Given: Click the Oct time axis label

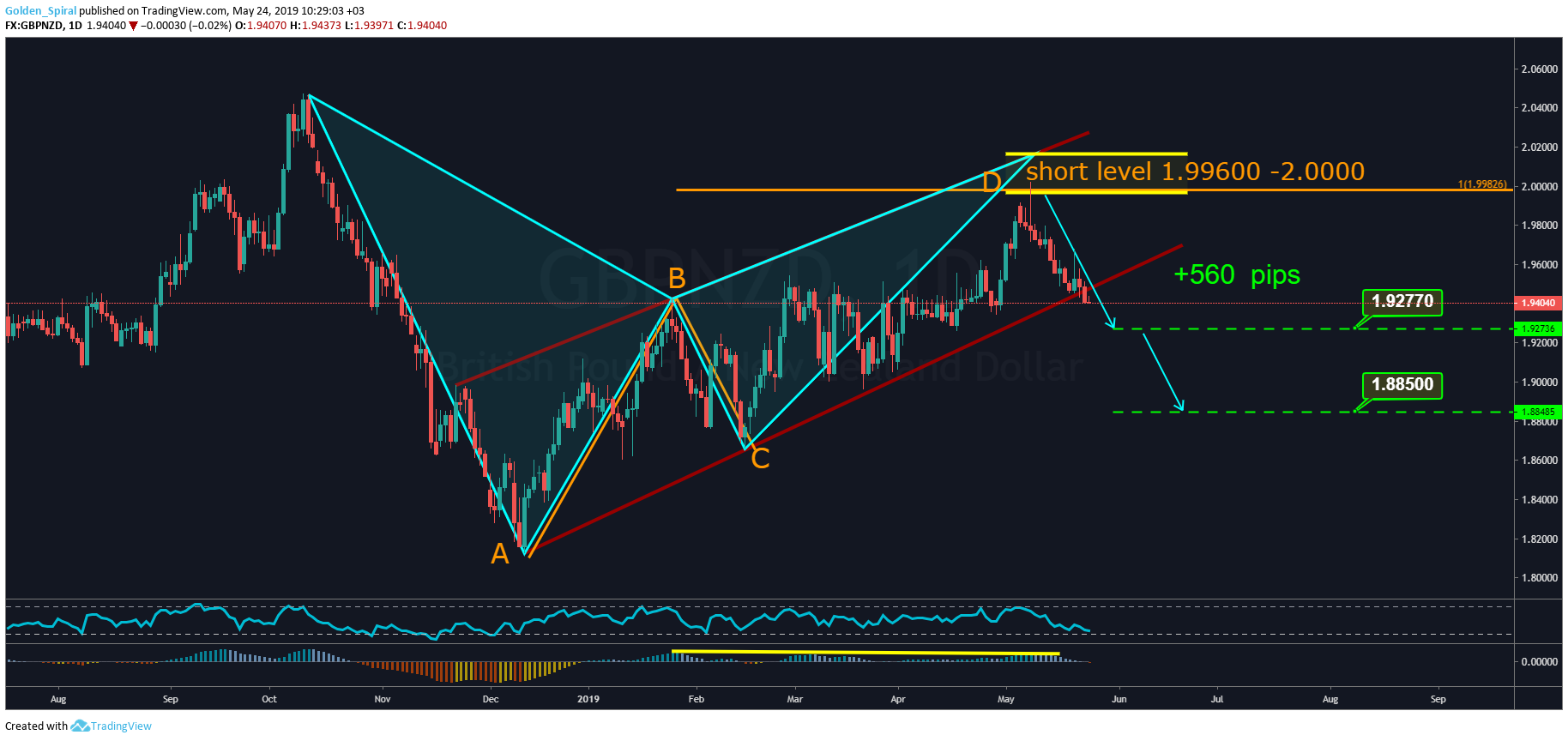Looking at the screenshot, I should pyautogui.click(x=269, y=699).
